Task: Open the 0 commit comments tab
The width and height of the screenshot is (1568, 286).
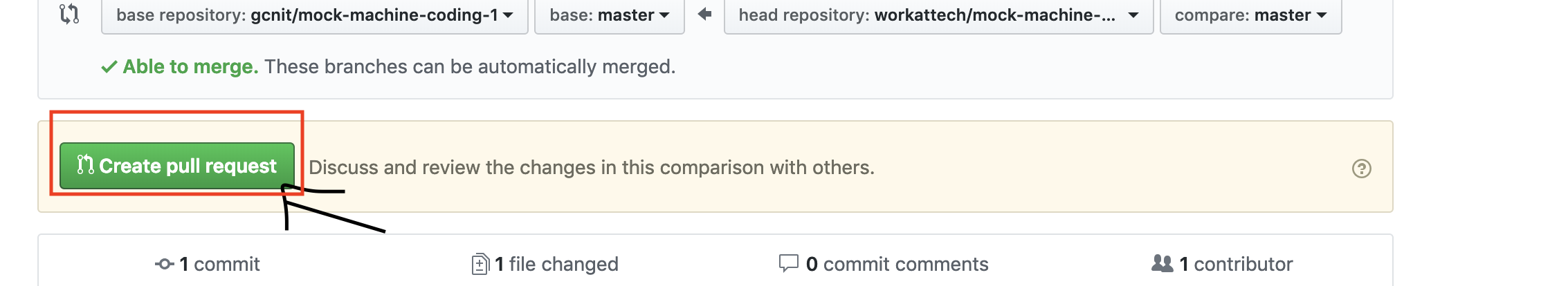Action: (884, 264)
